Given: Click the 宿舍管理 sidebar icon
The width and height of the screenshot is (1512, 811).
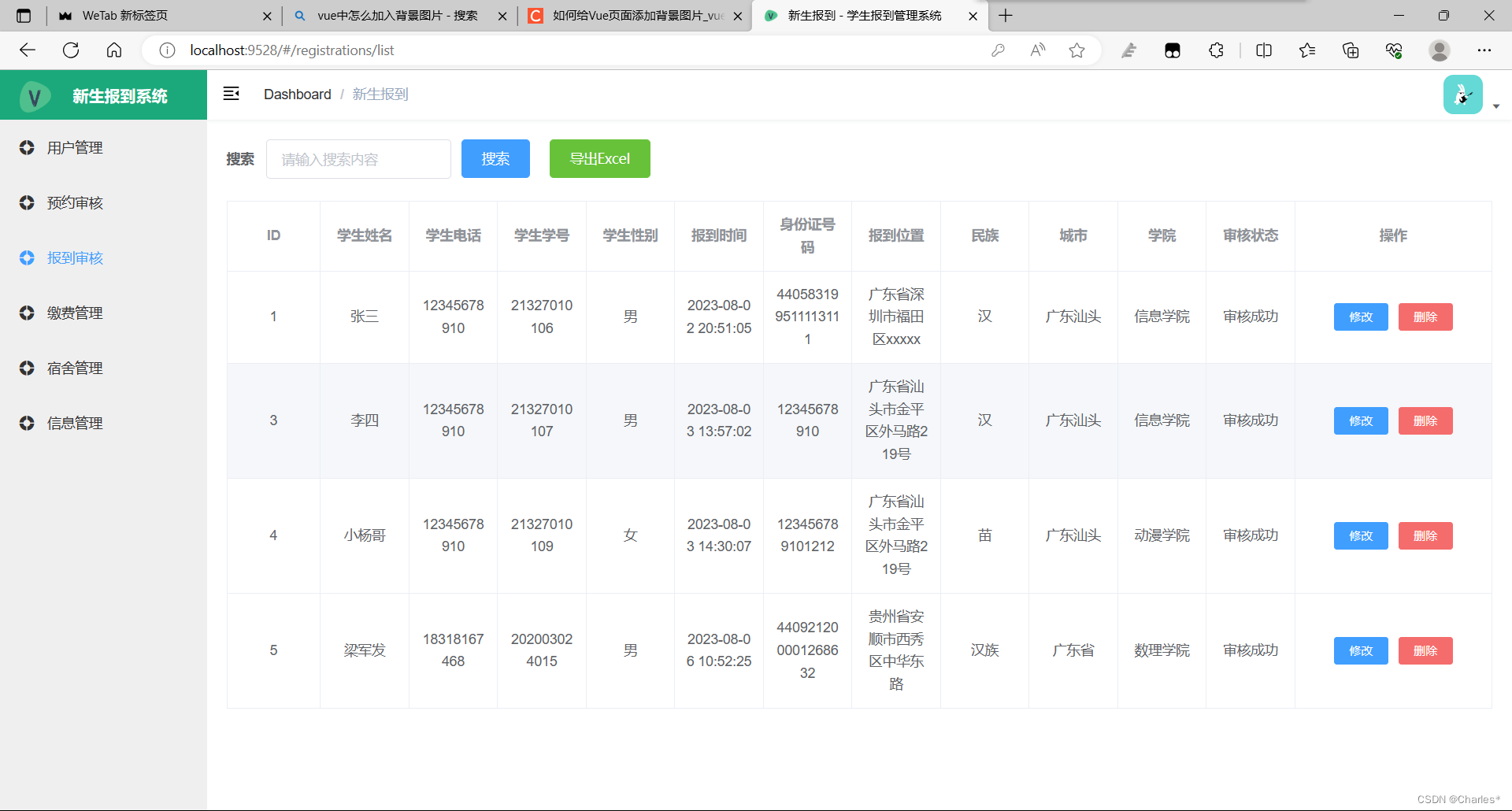Looking at the screenshot, I should point(27,368).
